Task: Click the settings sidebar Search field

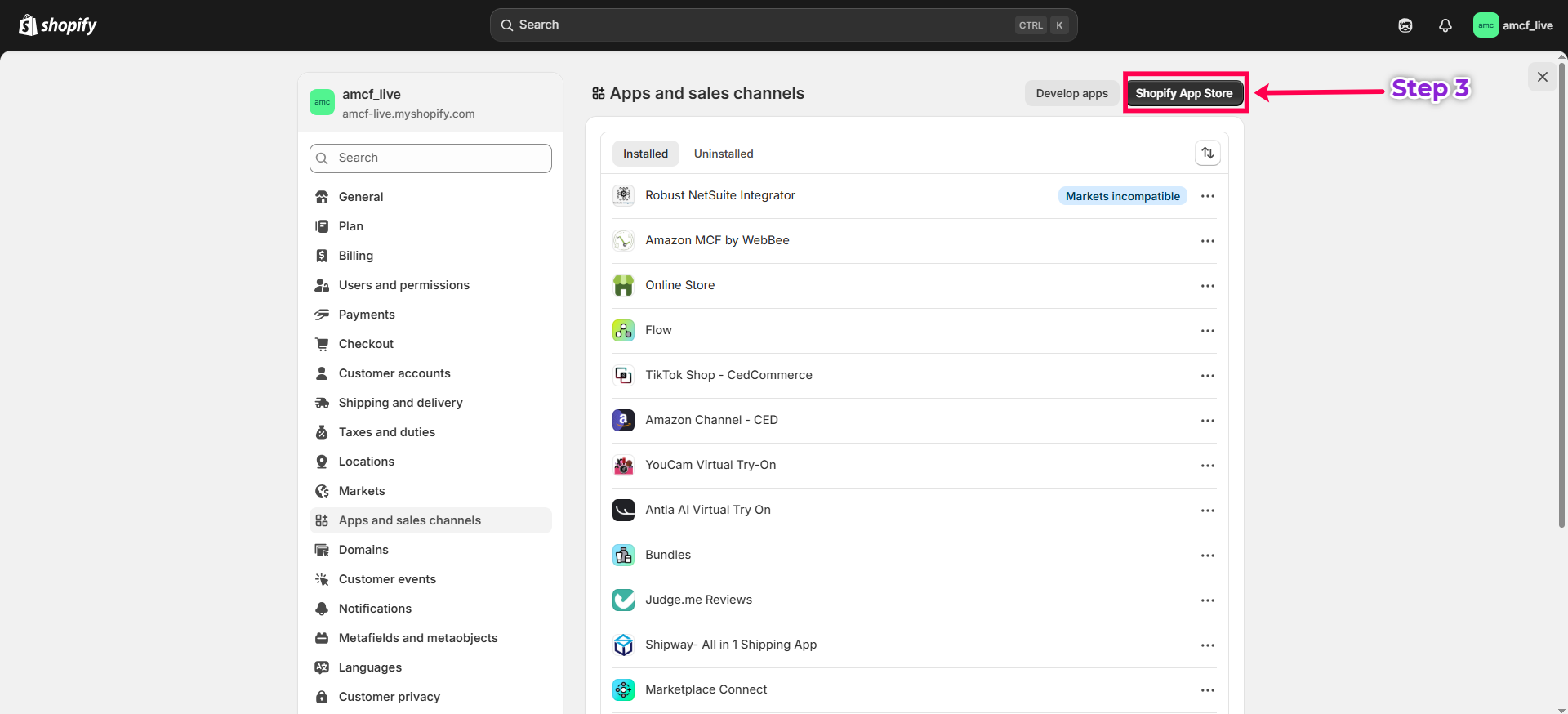Action: (430, 158)
